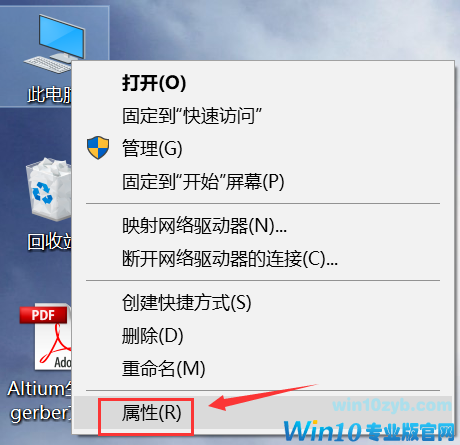Click the Altium gerber file name label
Viewport: 460px width, 445px height.
tap(39, 401)
